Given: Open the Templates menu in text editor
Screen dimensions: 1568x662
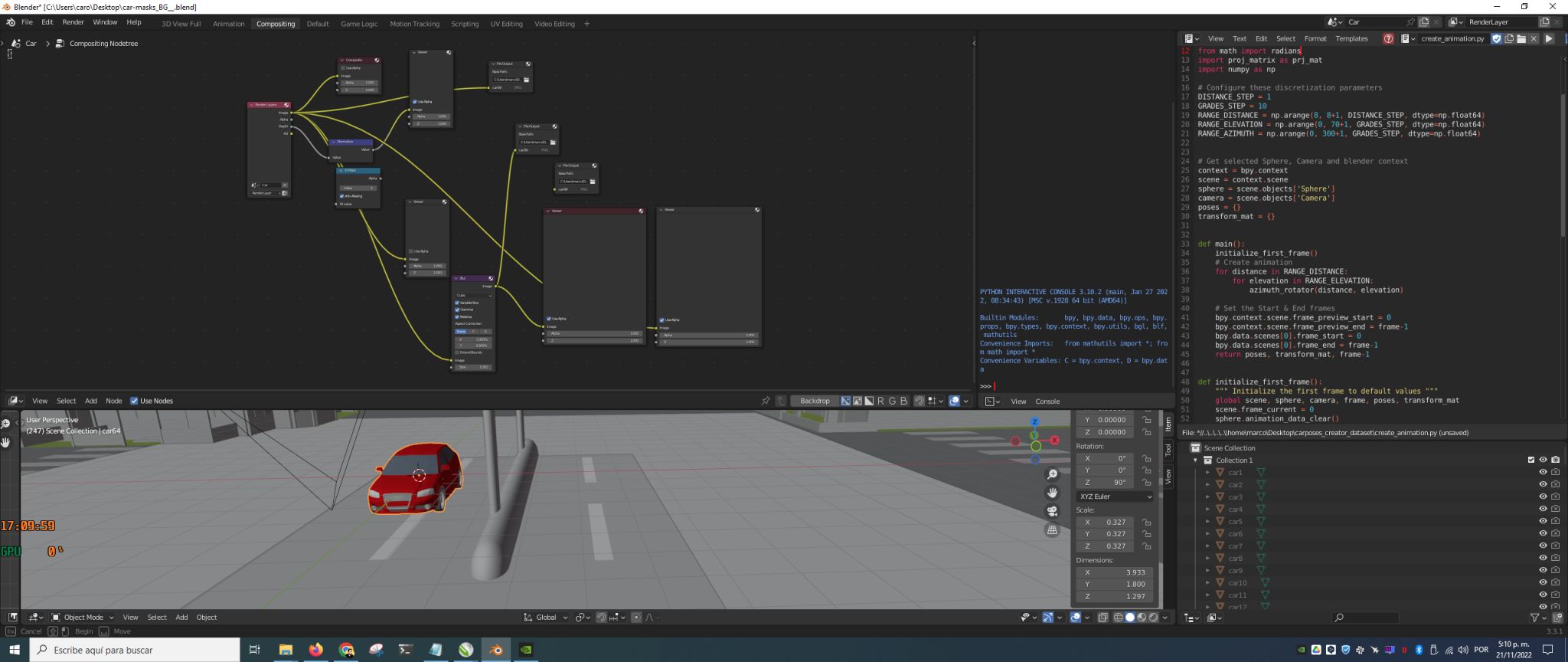Looking at the screenshot, I should click(1351, 38).
